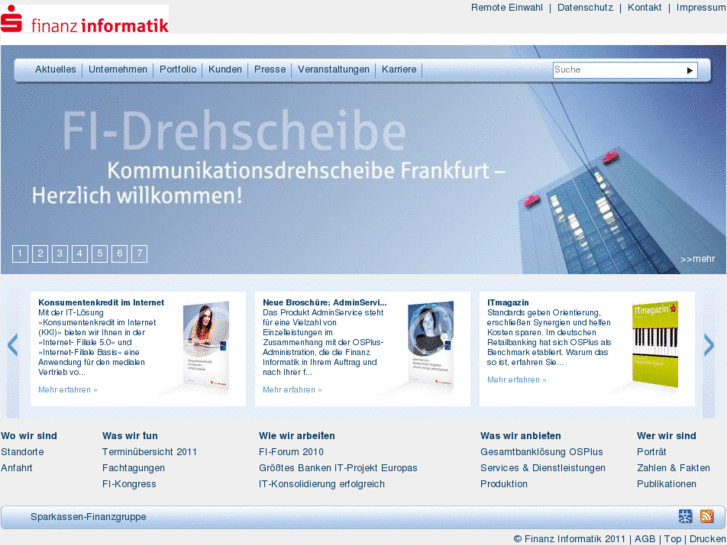This screenshot has width=727, height=545.
Task: Open AGB footer link
Action: [645, 539]
